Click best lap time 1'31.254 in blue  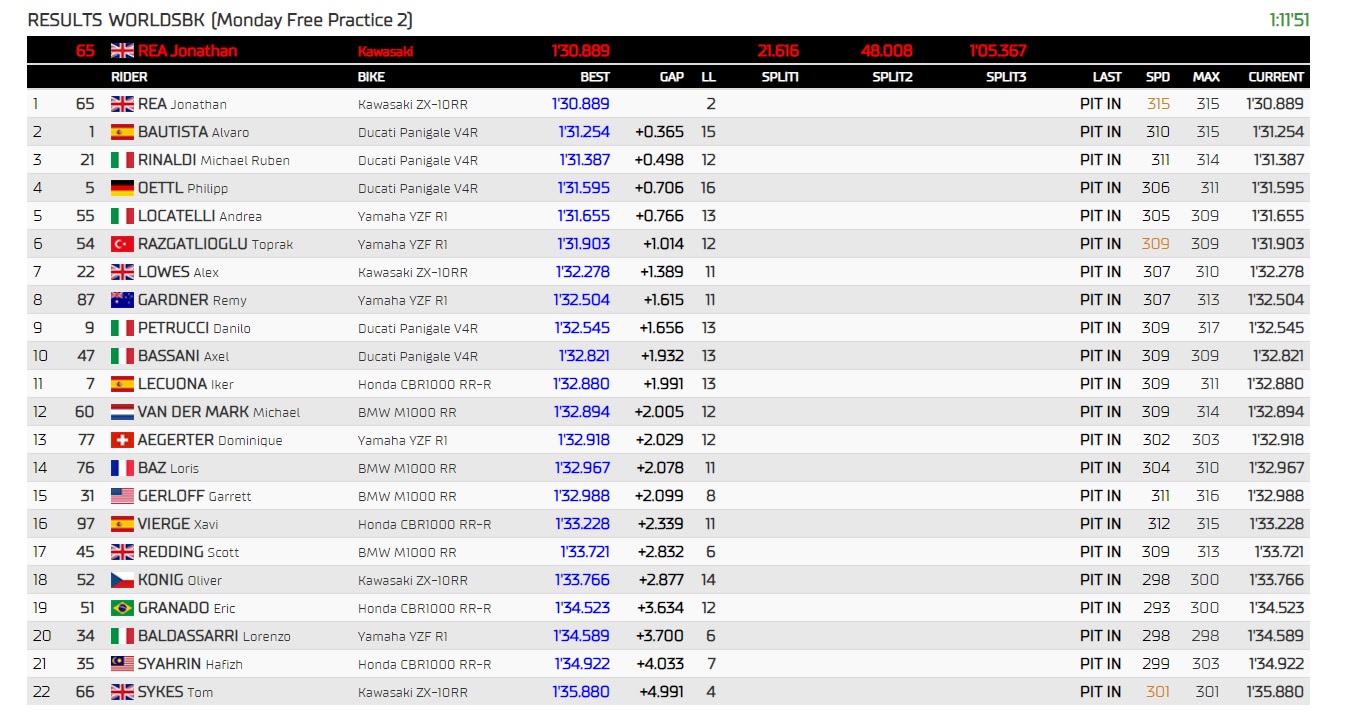click(584, 131)
